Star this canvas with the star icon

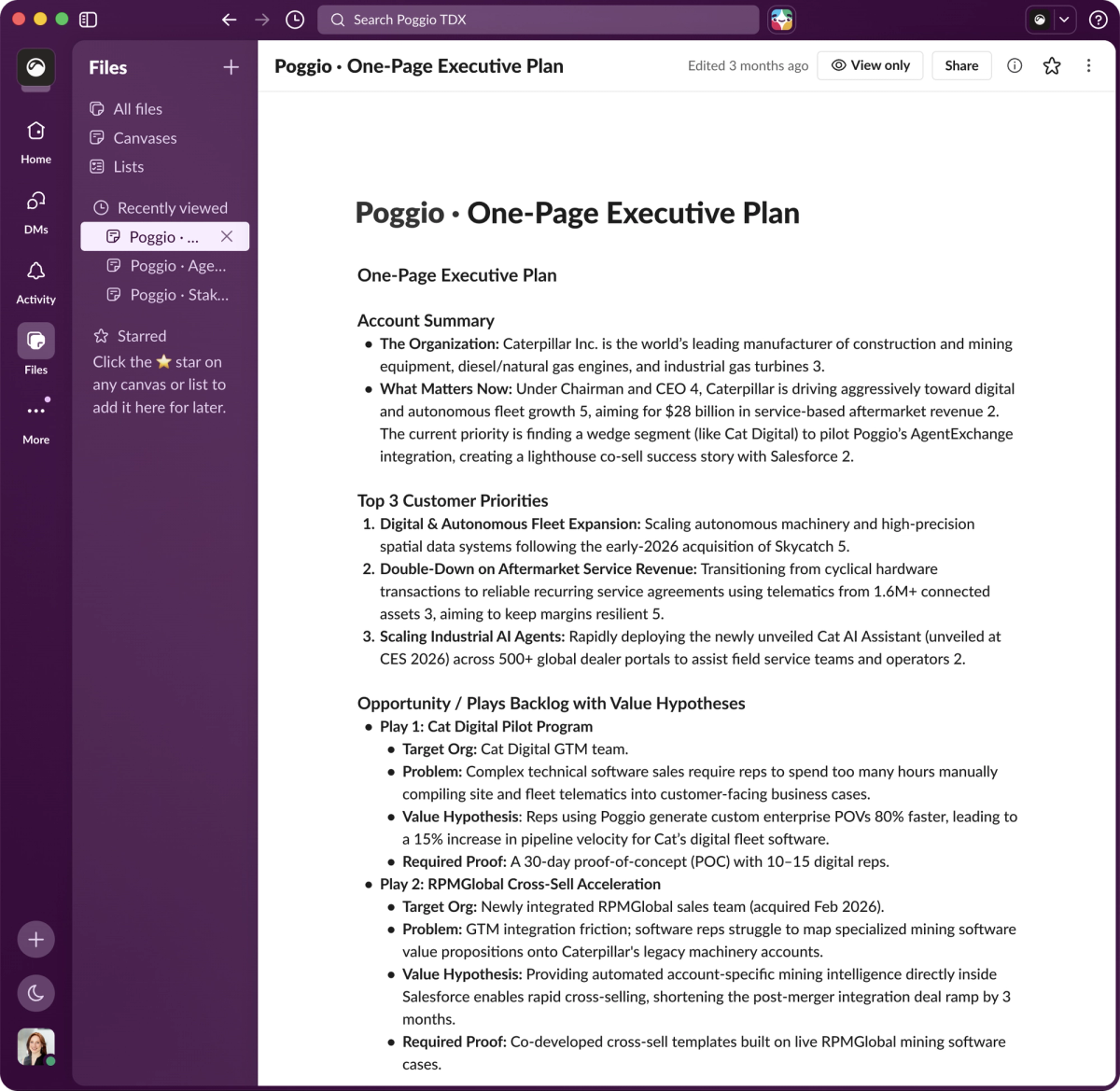1052,65
